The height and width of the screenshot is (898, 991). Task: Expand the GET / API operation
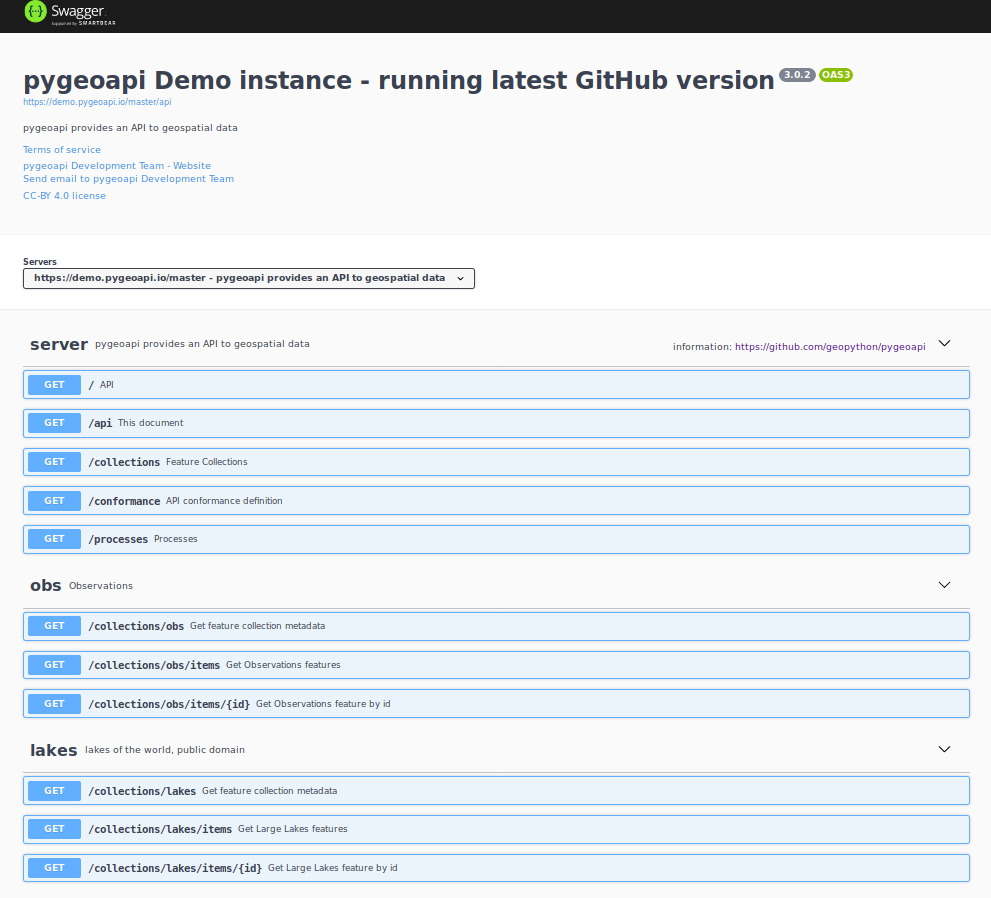coord(496,385)
